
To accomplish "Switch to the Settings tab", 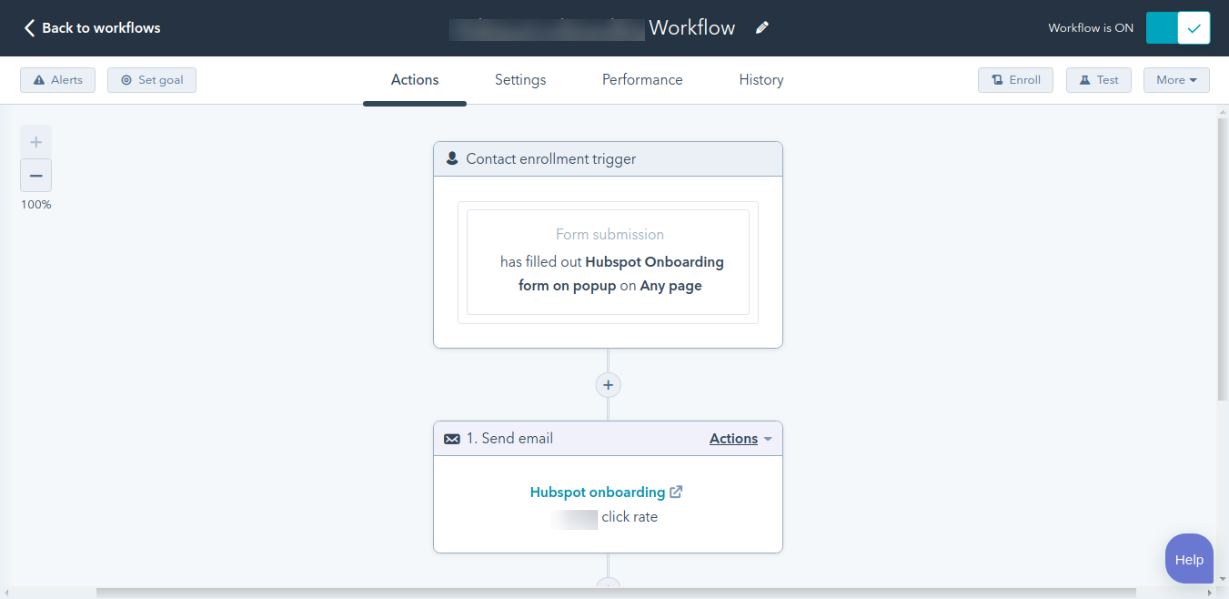I will pyautogui.click(x=520, y=79).
